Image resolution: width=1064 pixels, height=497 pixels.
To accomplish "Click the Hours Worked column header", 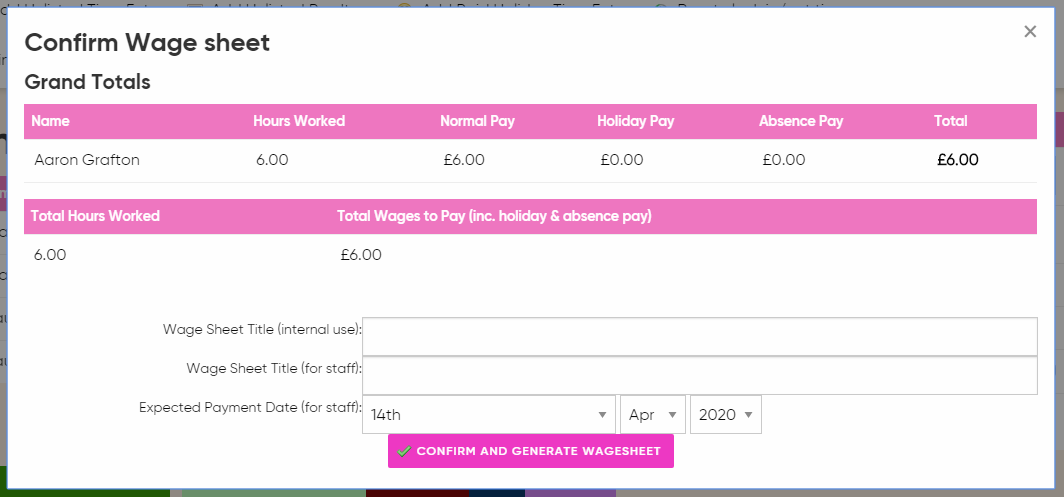I will (x=299, y=121).
